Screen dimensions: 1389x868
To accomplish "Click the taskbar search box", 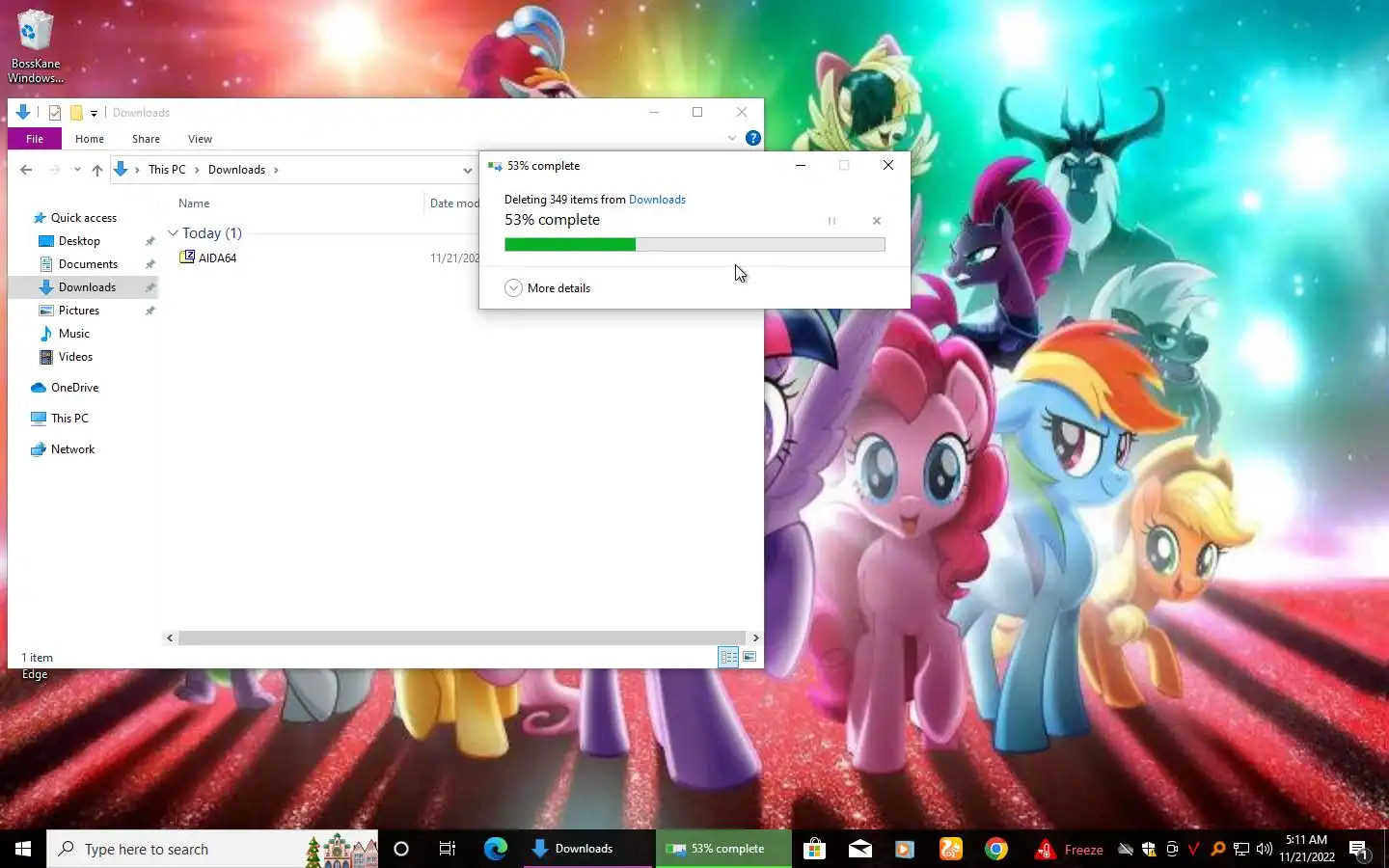I will [212, 849].
